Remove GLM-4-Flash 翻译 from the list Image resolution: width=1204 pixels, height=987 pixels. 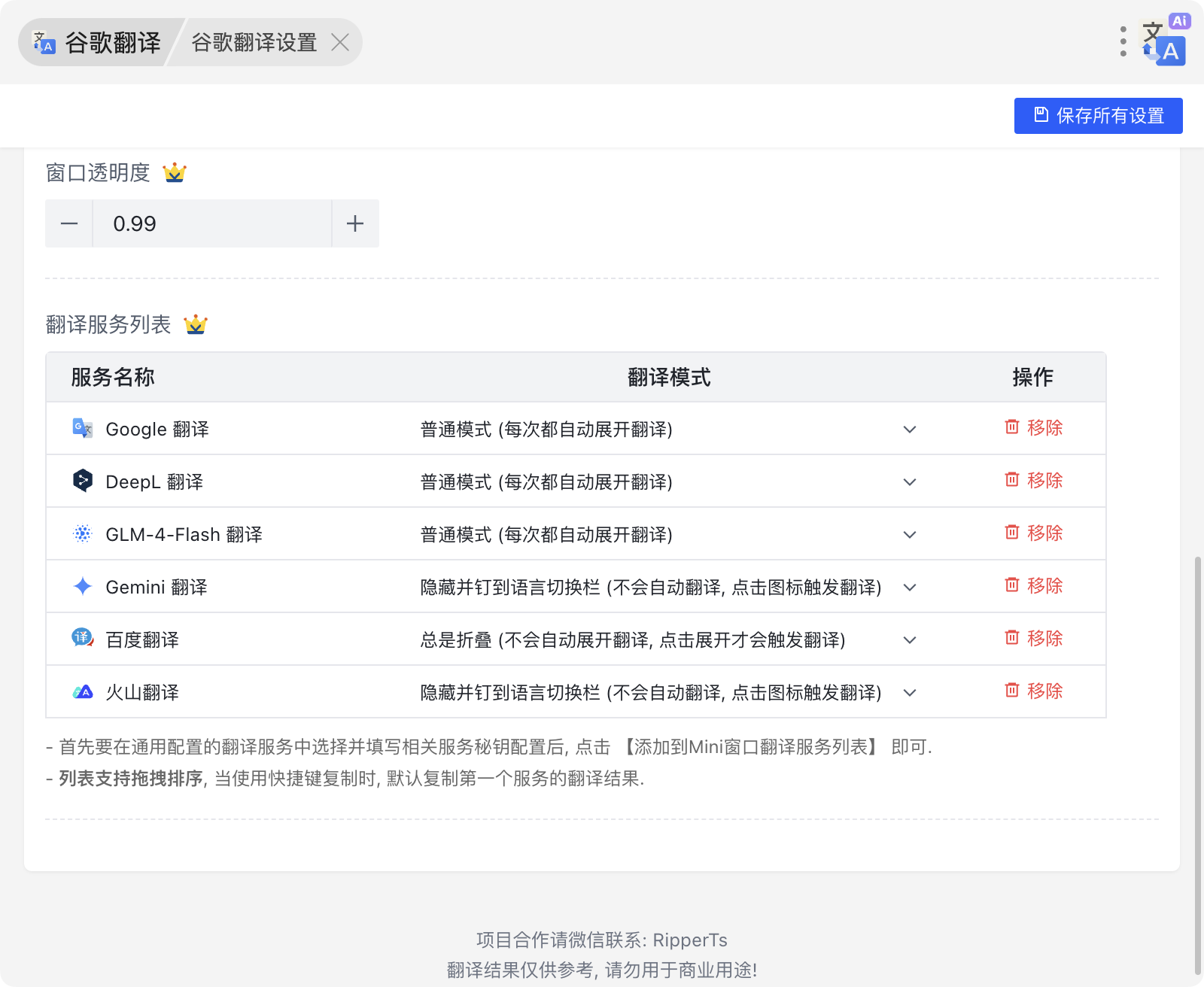click(1034, 533)
